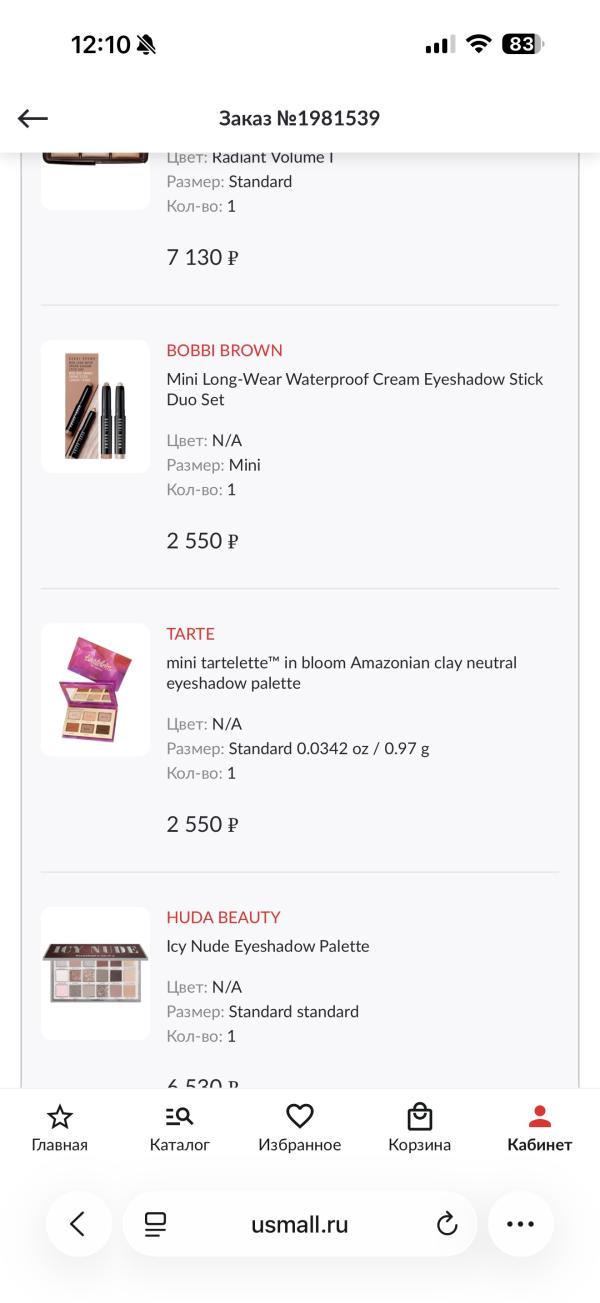Tap the usmall.ru address bar
Image resolution: width=600 pixels, height=1303 pixels.
(x=300, y=1224)
